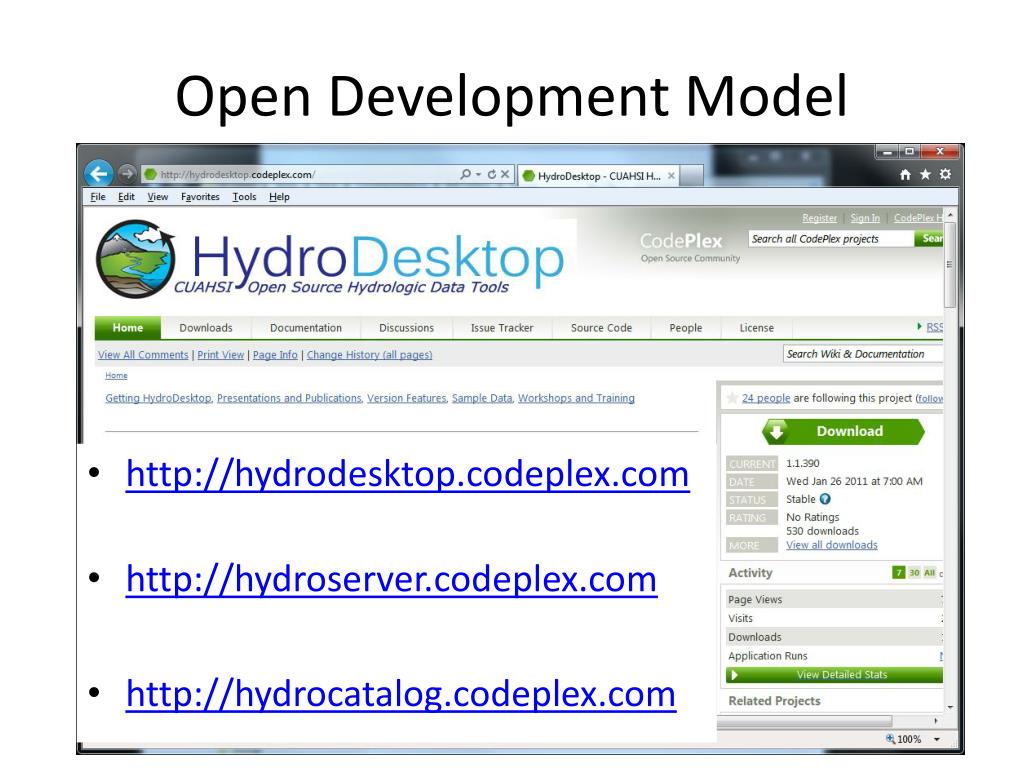1024x768 pixels.
Task: Switch to the Downloads tab
Action: click(206, 328)
